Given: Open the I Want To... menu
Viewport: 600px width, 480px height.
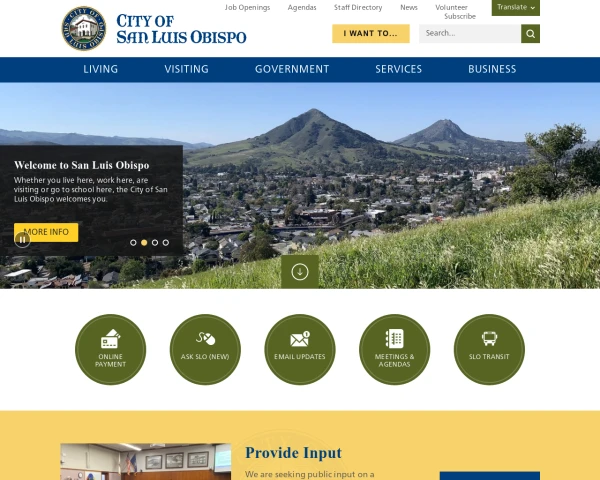Looking at the screenshot, I should pos(370,34).
